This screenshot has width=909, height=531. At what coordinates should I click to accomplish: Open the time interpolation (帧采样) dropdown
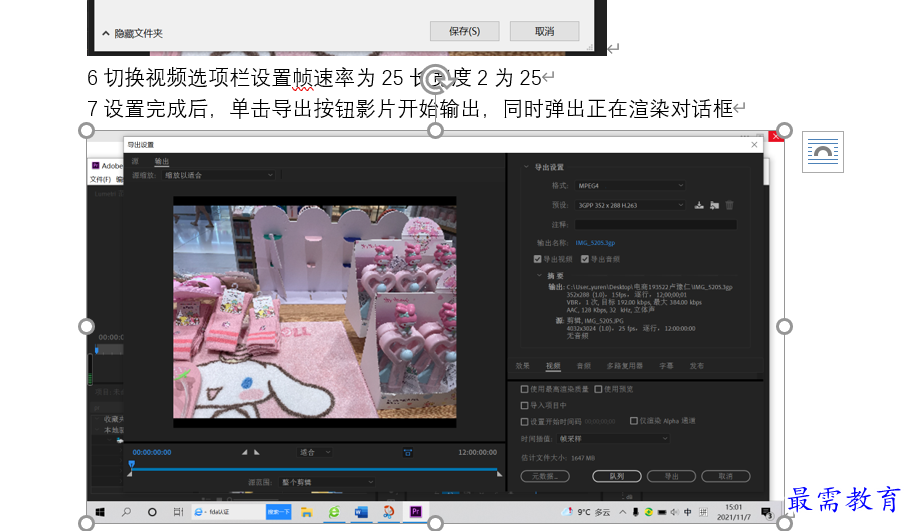click(613, 439)
